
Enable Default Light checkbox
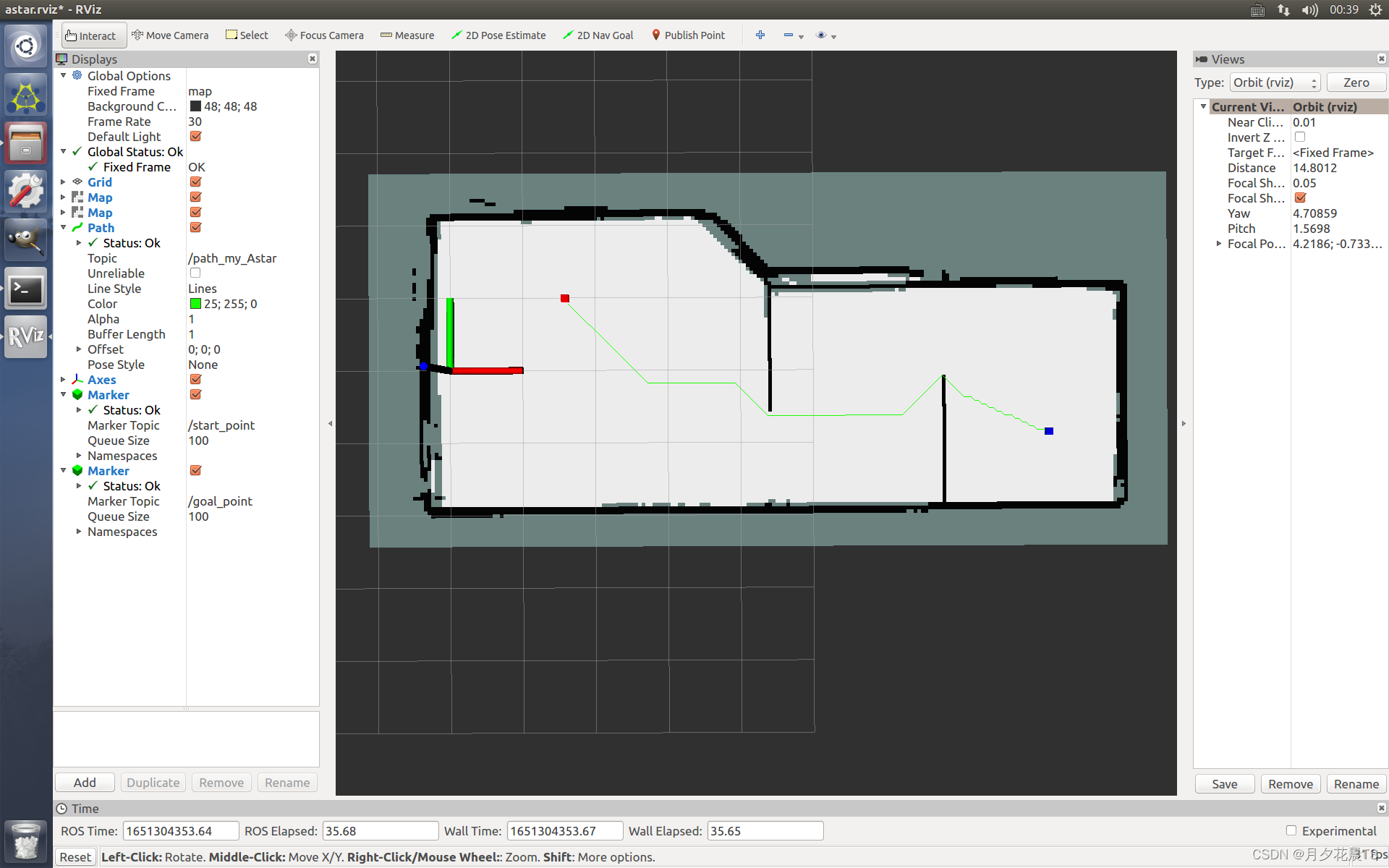[x=195, y=136]
